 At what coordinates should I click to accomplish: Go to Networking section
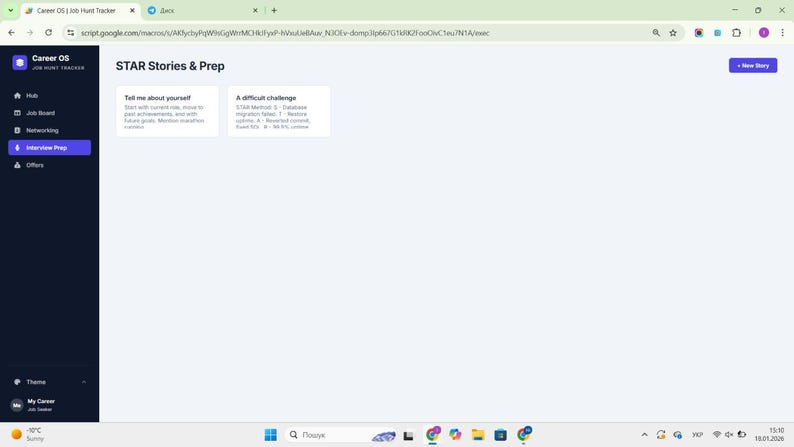[49, 130]
